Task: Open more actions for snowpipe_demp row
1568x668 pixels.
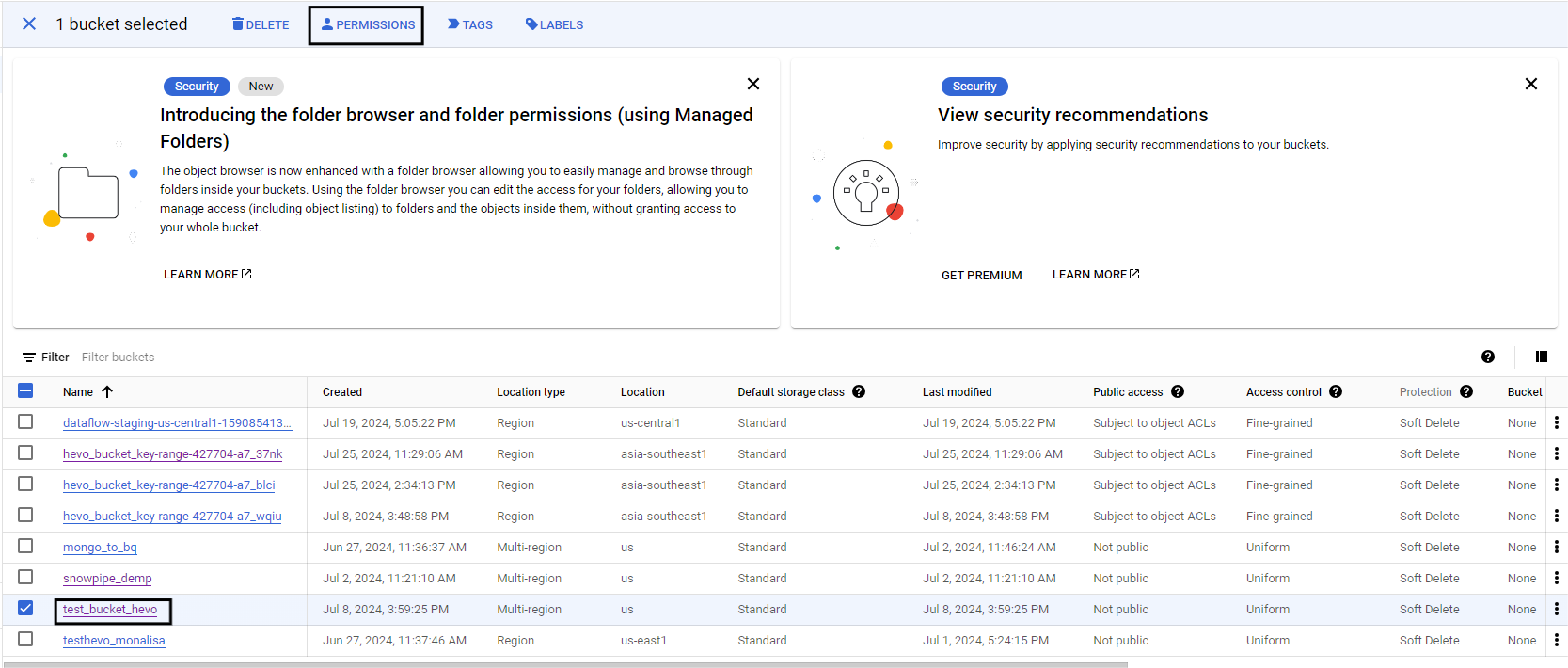Action: point(1556,578)
